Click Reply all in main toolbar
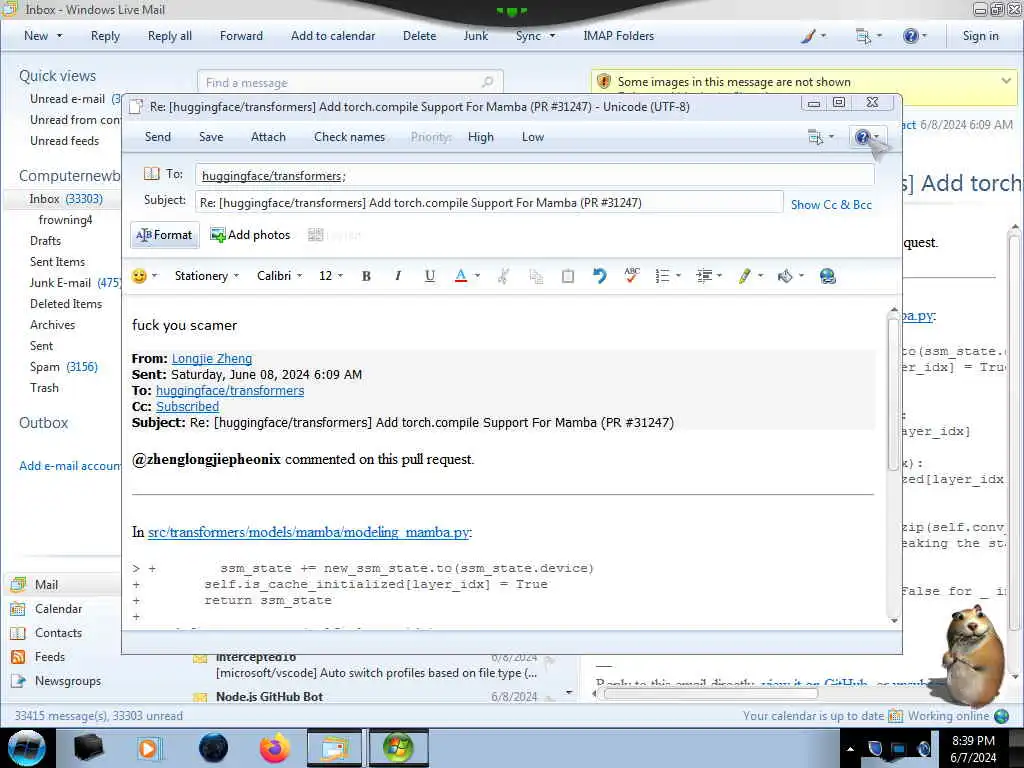This screenshot has height=768, width=1024. [170, 36]
